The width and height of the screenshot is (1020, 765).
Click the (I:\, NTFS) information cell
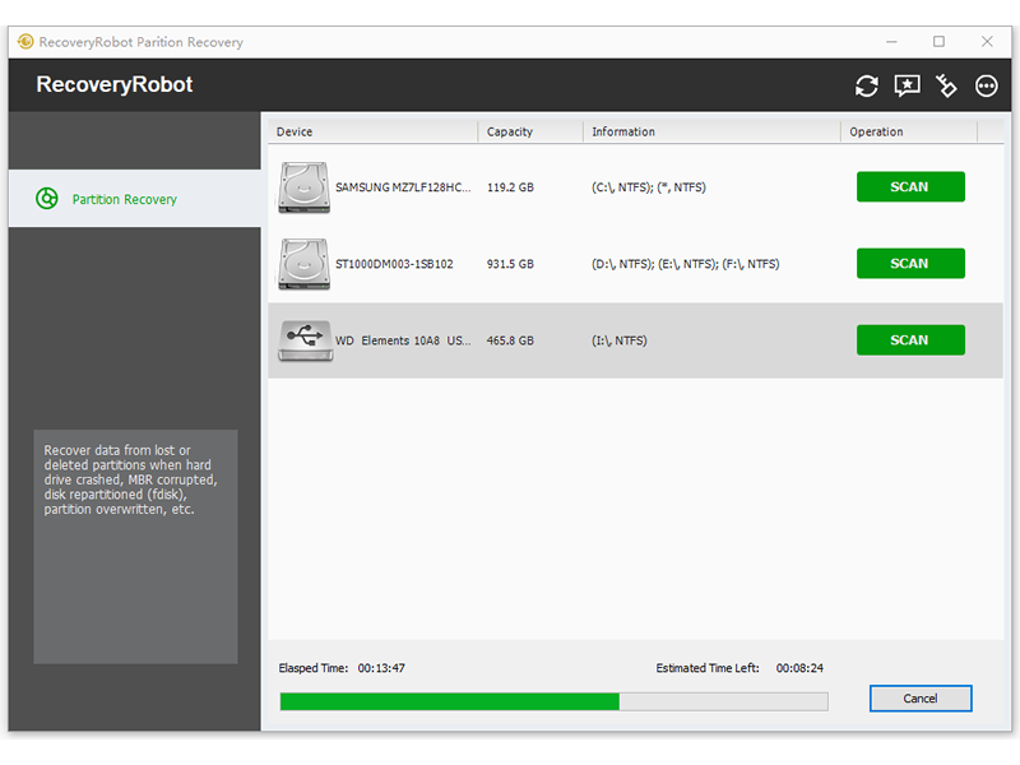[619, 341]
